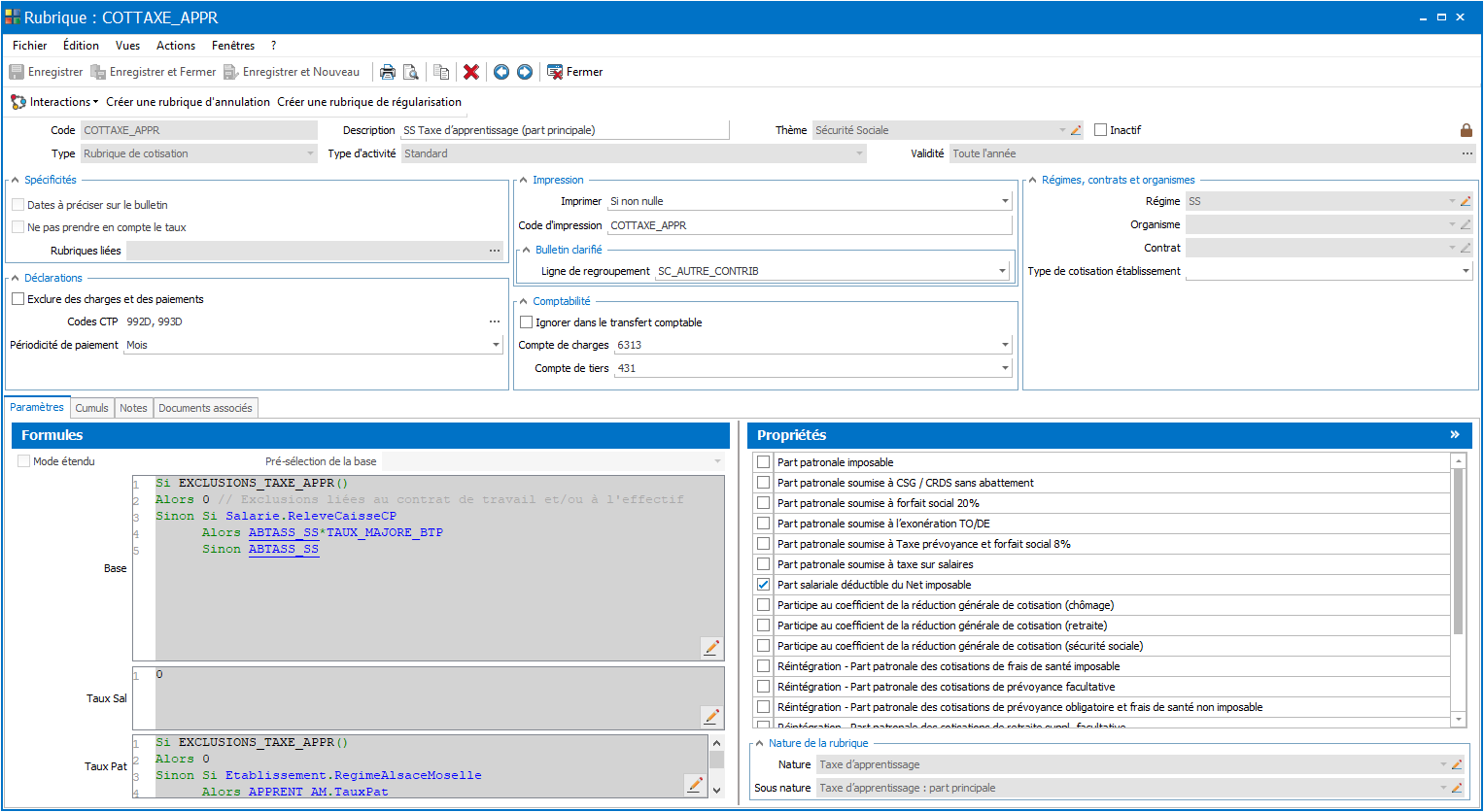
Task: Toggle the Inactif checkbox
Action: coord(1101,130)
